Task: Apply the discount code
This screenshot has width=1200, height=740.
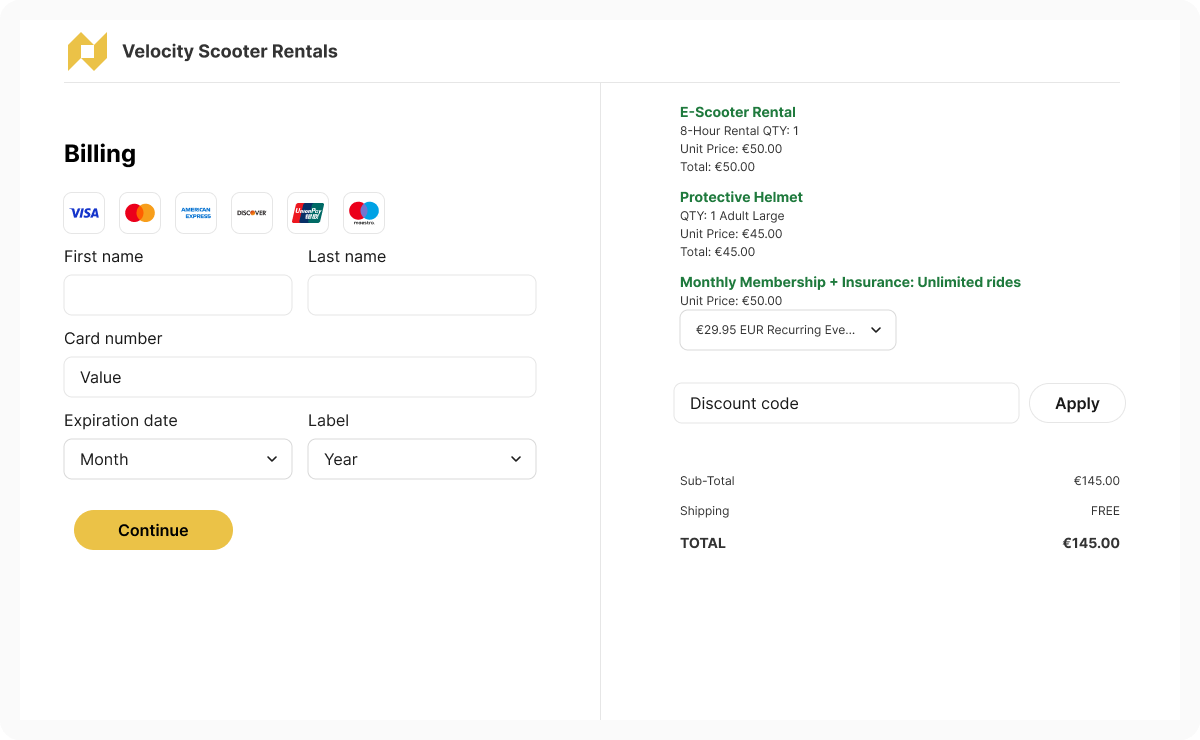Action: (x=1077, y=403)
